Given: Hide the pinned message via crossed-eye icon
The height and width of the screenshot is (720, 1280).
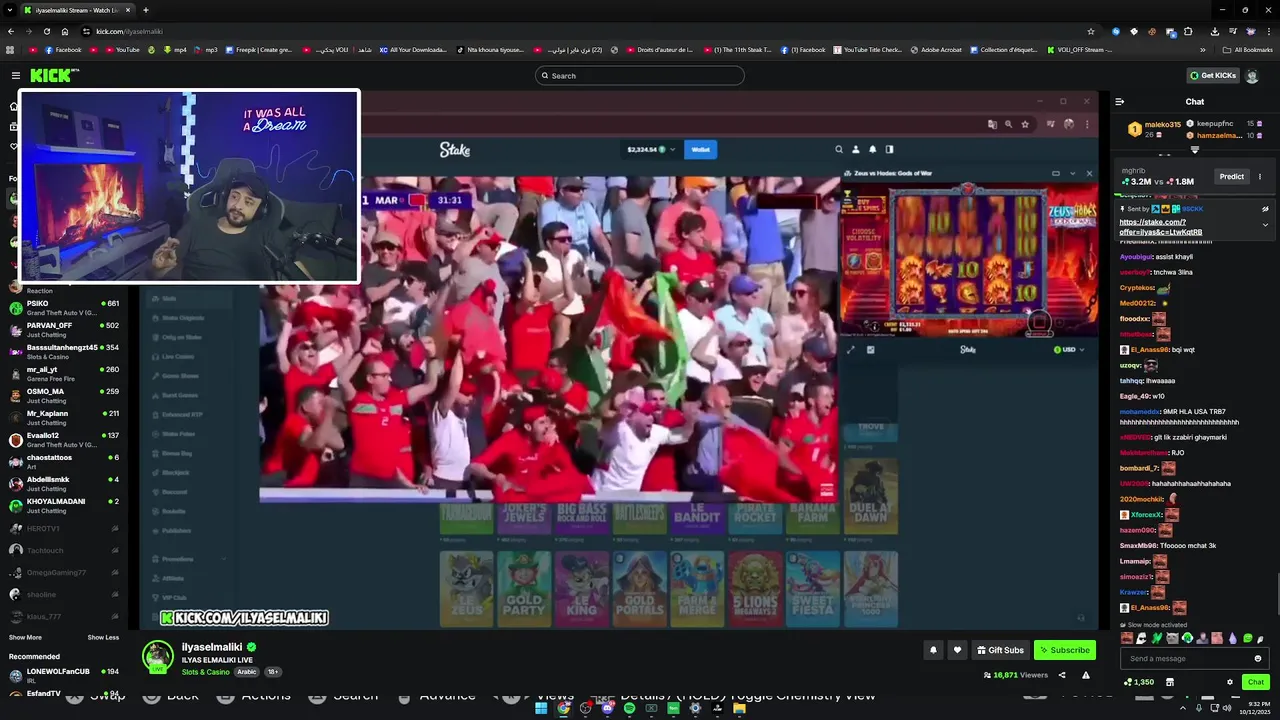Looking at the screenshot, I should pyautogui.click(x=1265, y=209).
